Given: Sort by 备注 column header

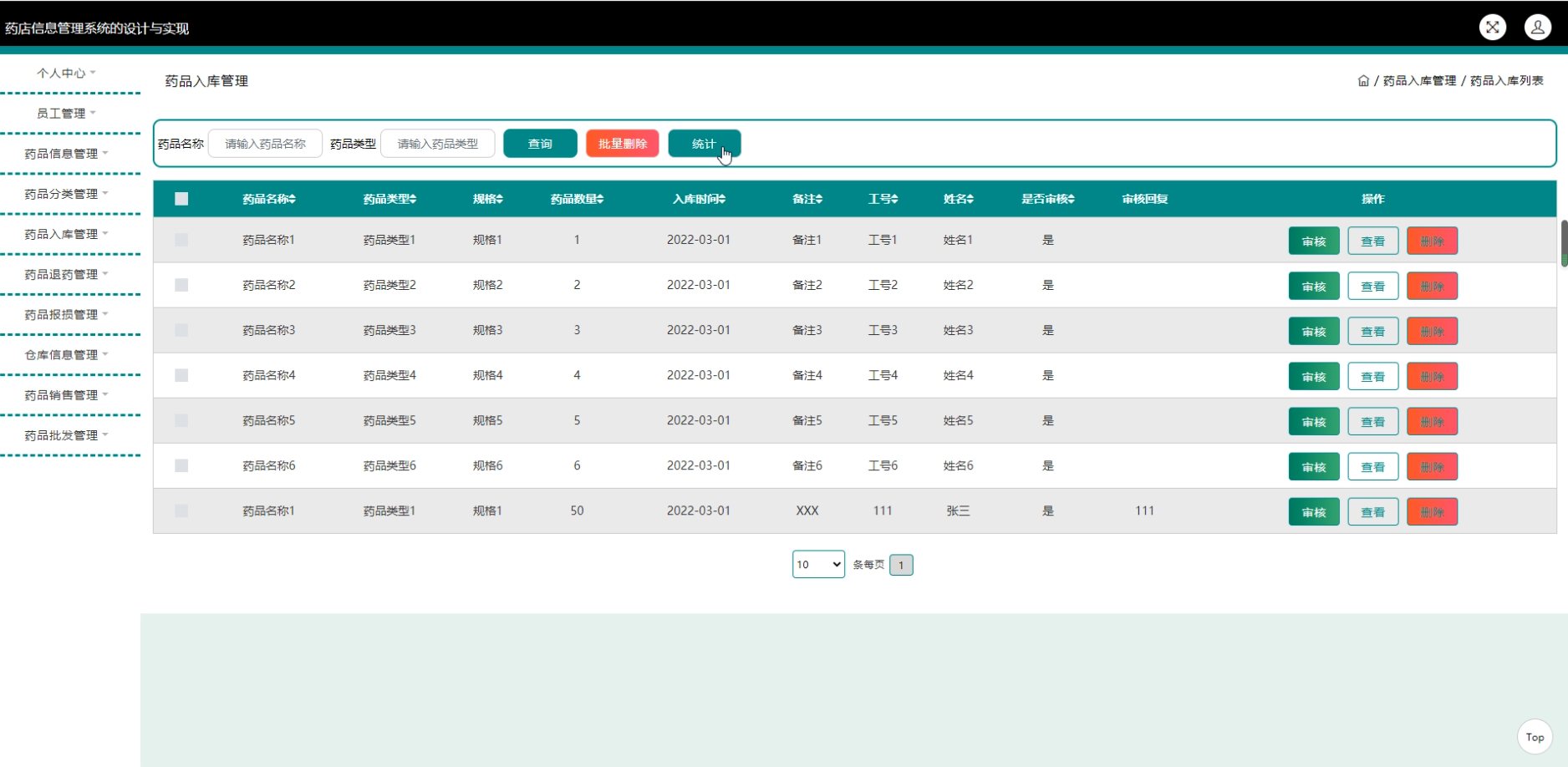Looking at the screenshot, I should point(807,199).
